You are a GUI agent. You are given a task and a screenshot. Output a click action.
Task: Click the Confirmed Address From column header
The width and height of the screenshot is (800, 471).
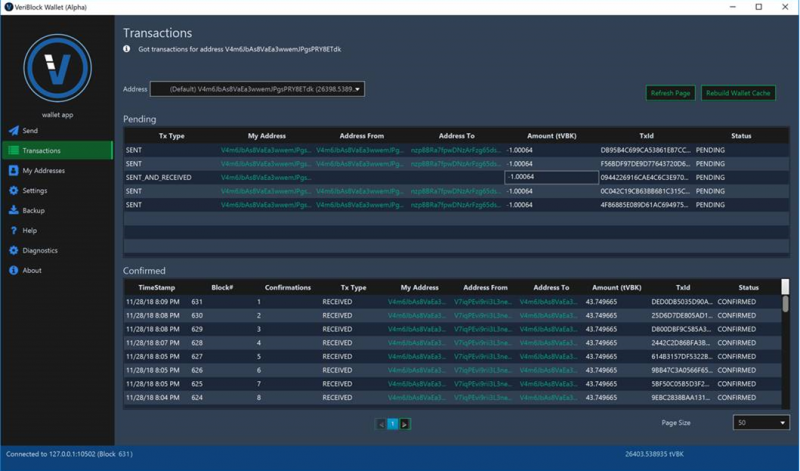click(x=485, y=287)
